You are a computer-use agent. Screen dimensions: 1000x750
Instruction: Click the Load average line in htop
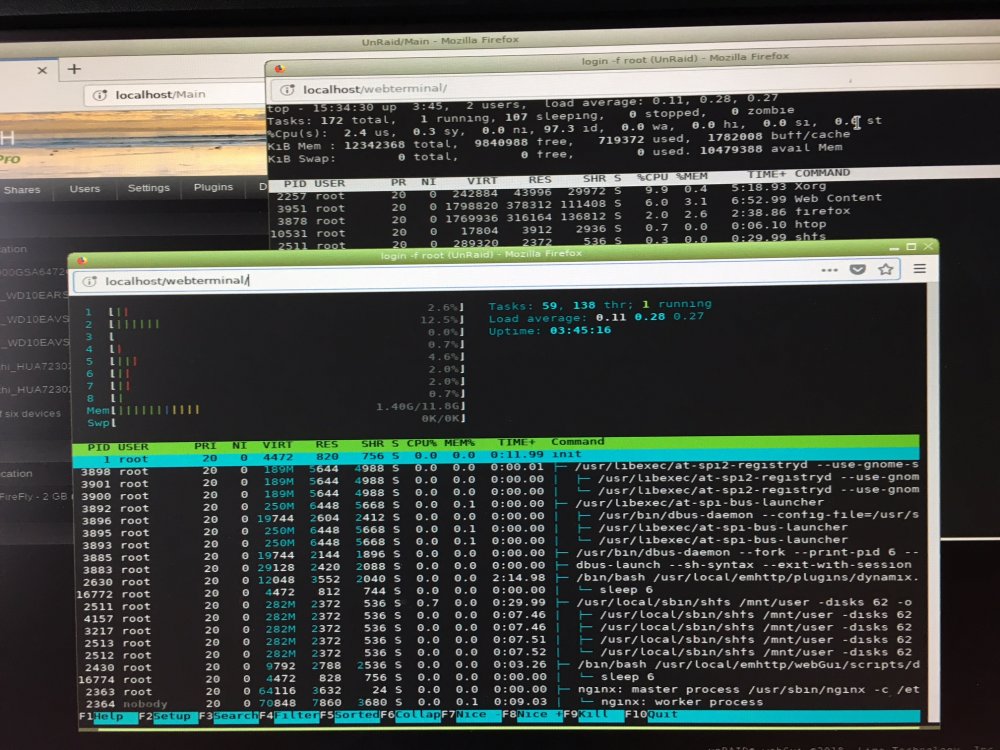[x=596, y=317]
